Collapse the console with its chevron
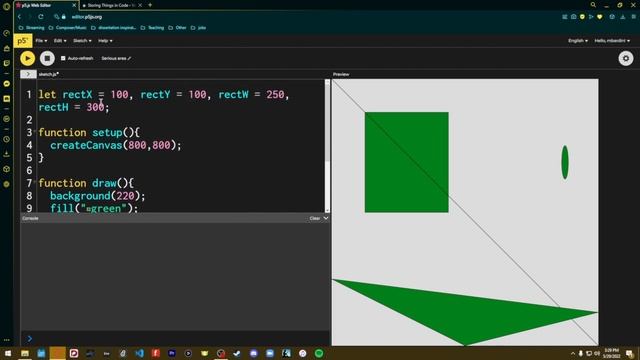 click(326, 218)
